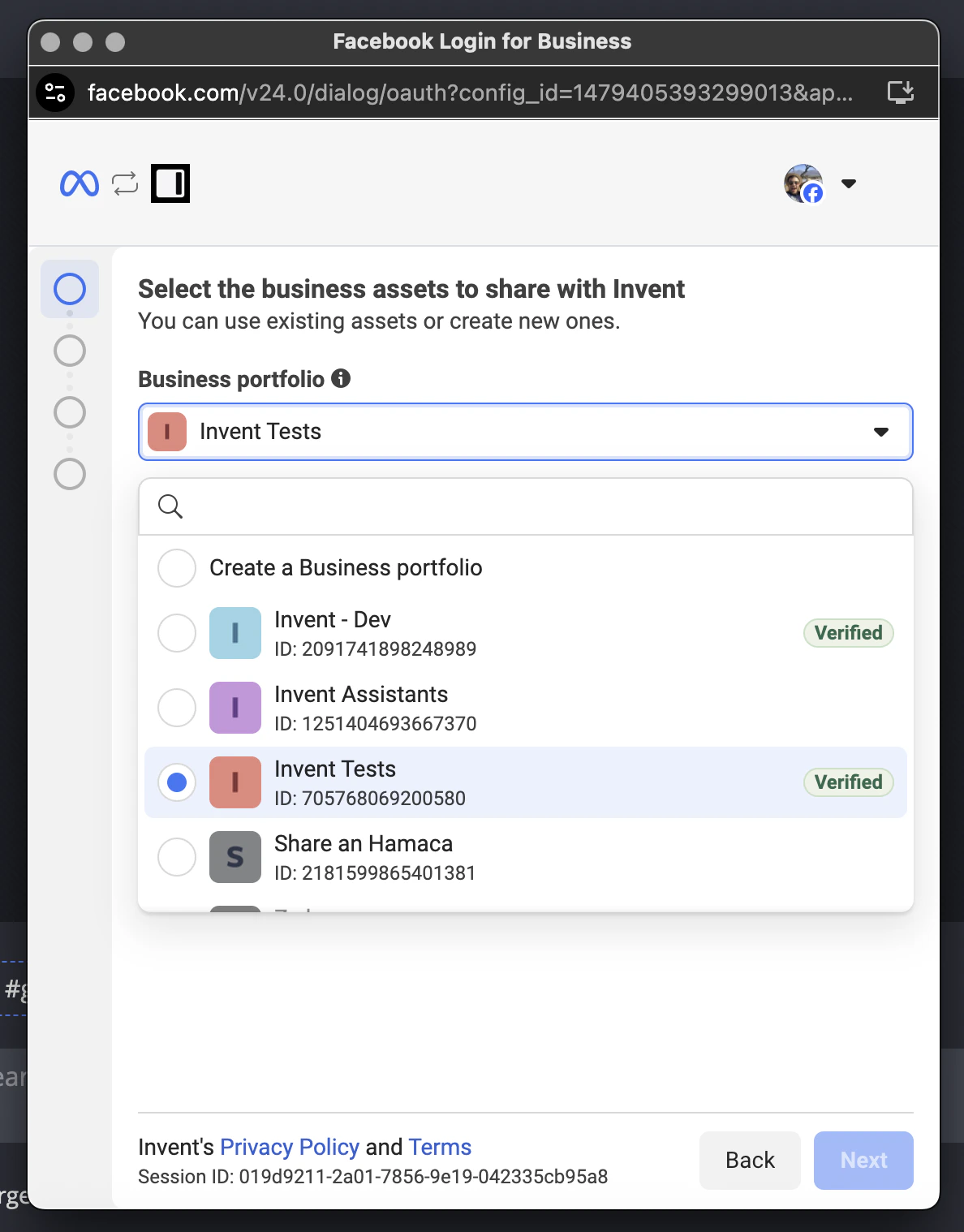This screenshot has height=1232, width=964.
Task: Click the site information icon in address bar
Action: pos(55,92)
